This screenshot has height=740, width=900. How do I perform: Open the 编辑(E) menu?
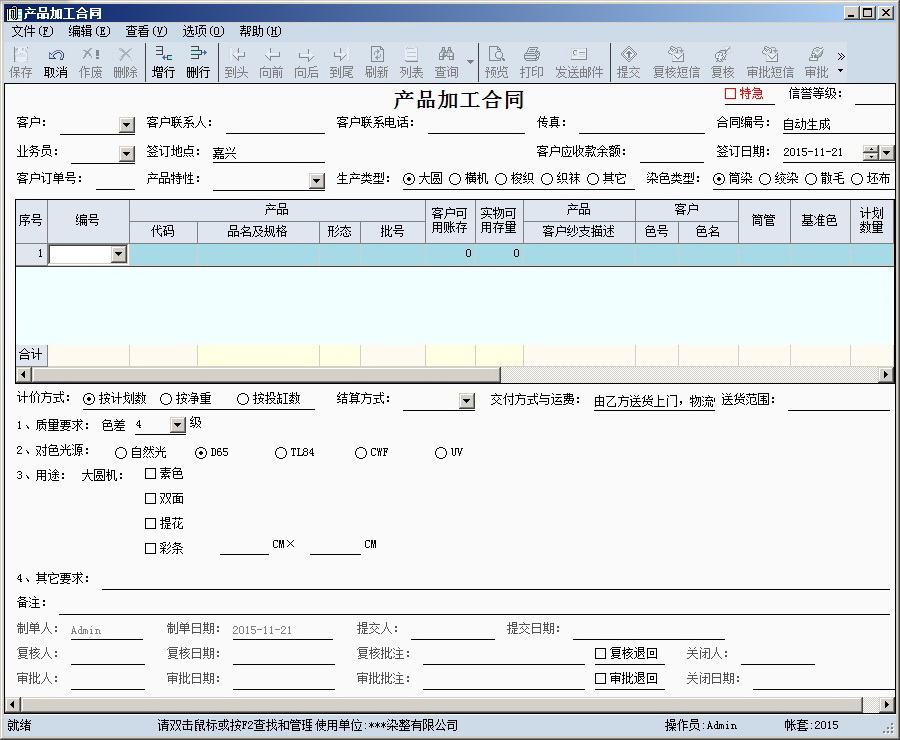(x=89, y=31)
